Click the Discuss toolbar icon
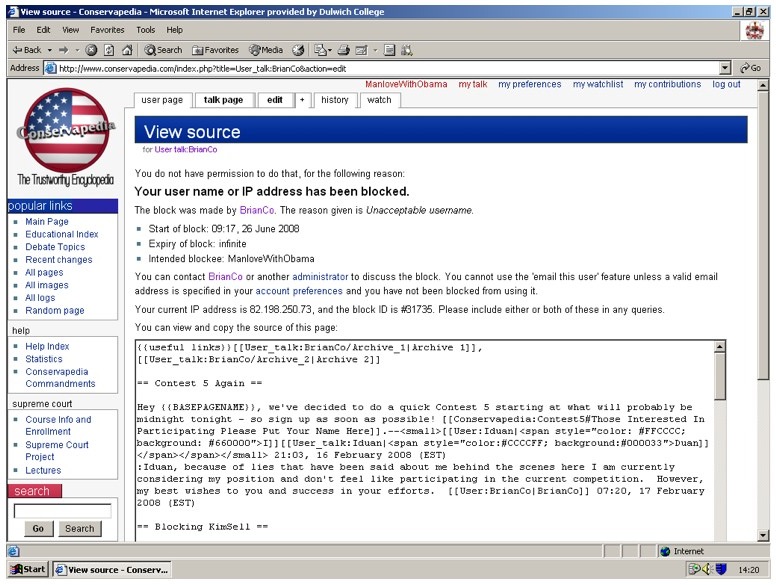Image resolution: width=776 pixels, height=585 pixels. [389, 50]
